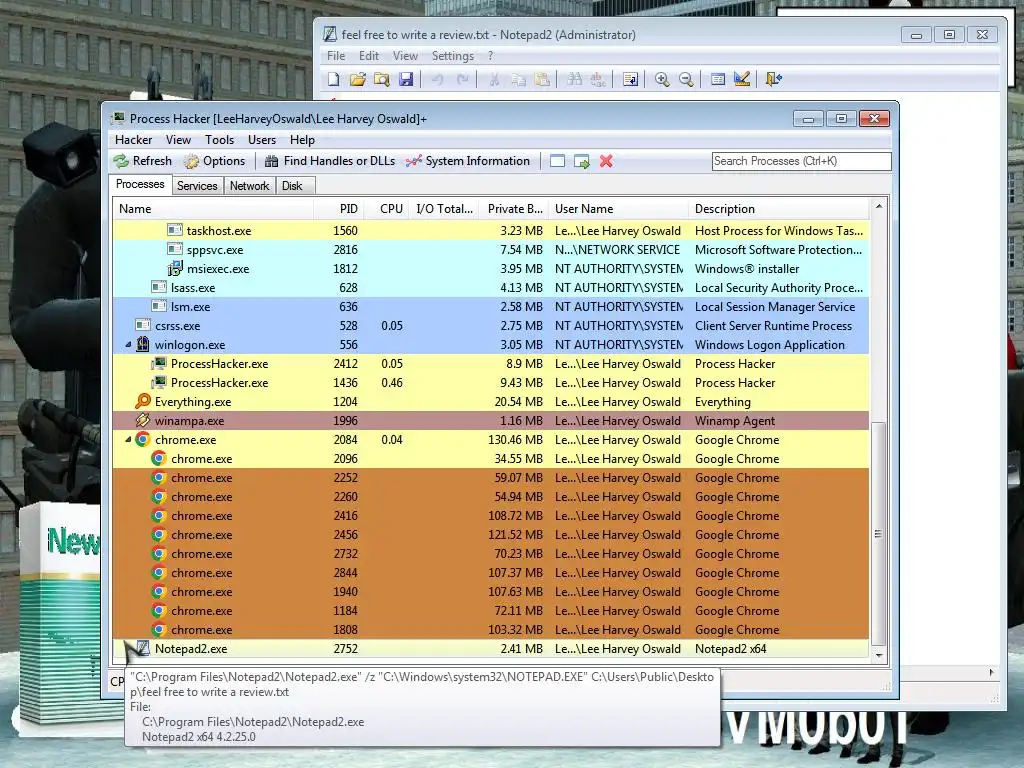Open the Tools menu
This screenshot has height=768, width=1024.
tap(219, 140)
